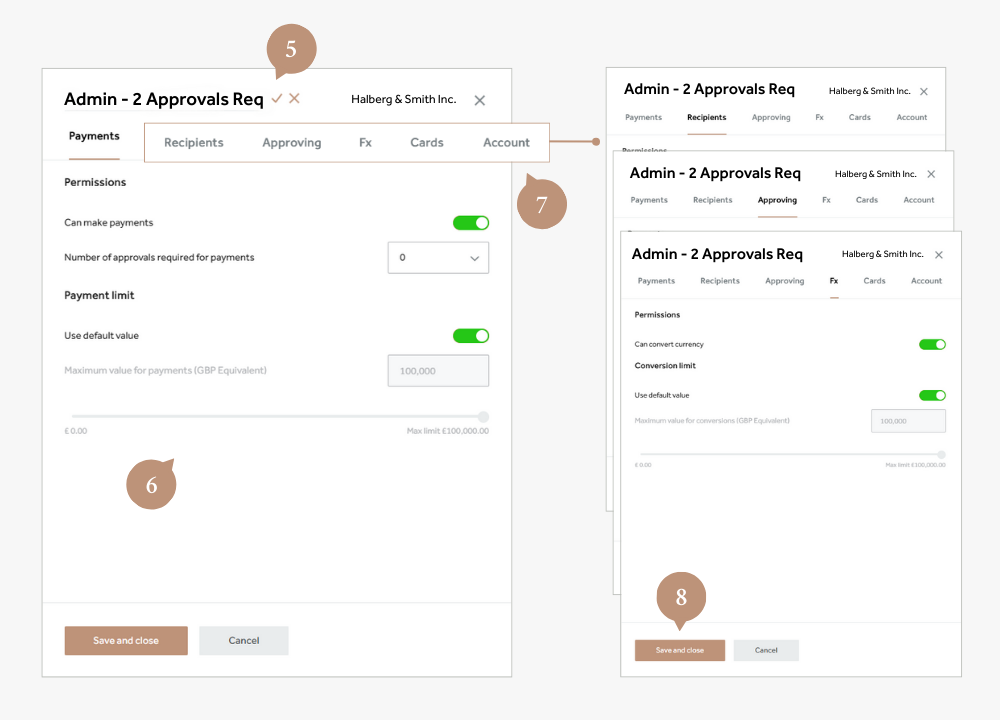Select Payments tab in Fx dialog
Image resolution: width=1000 pixels, height=720 pixels.
coord(656,281)
